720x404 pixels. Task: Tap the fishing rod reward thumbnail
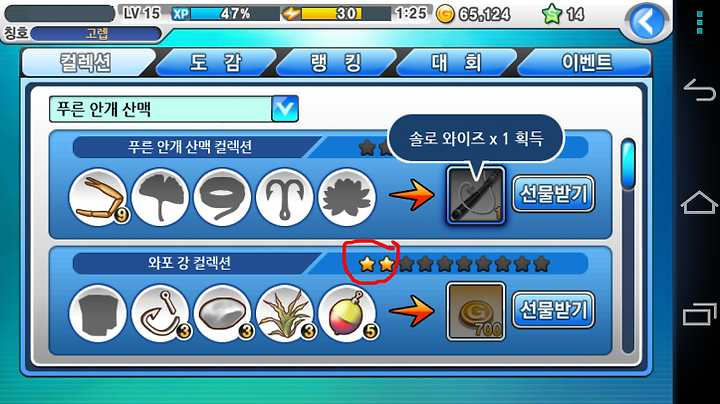point(476,195)
